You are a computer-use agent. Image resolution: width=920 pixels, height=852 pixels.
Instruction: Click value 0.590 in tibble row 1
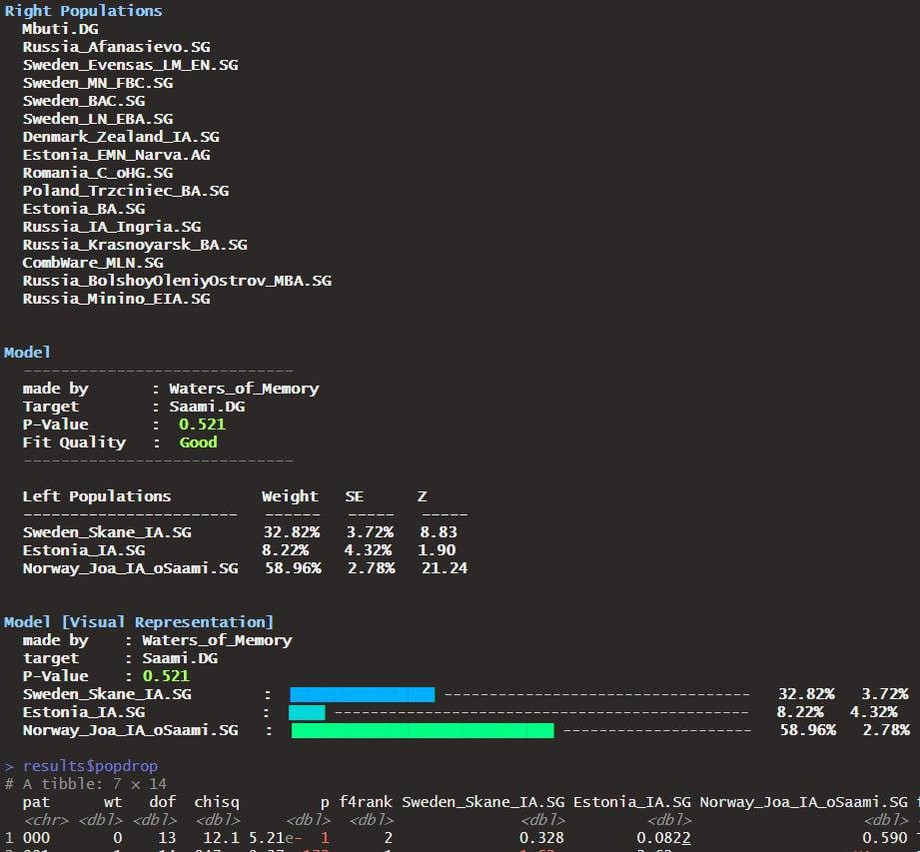click(x=885, y=838)
